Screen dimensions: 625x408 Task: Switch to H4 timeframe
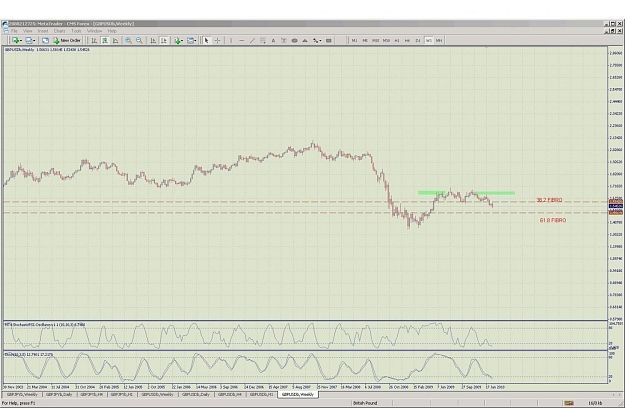[x=407, y=40]
